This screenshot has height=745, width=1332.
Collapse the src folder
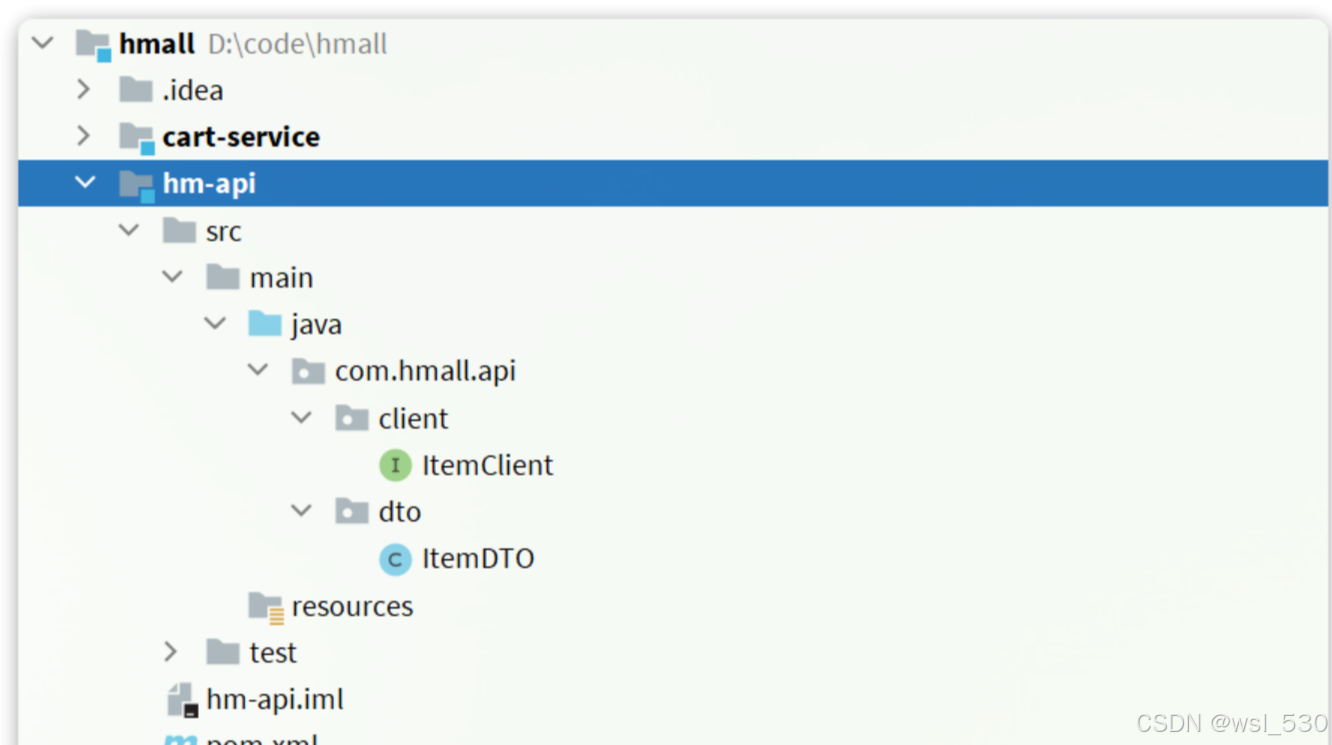click(x=128, y=230)
